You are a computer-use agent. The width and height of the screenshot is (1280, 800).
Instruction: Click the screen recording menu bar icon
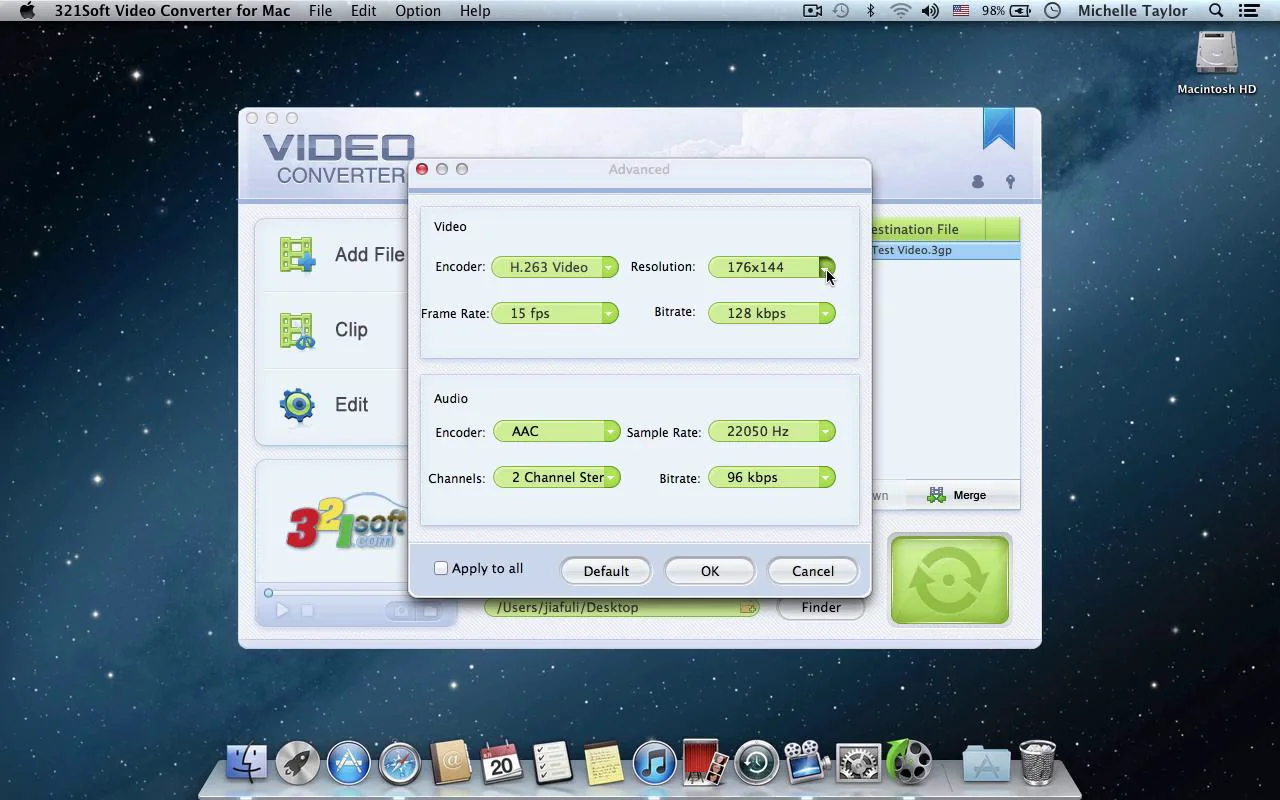tap(812, 11)
